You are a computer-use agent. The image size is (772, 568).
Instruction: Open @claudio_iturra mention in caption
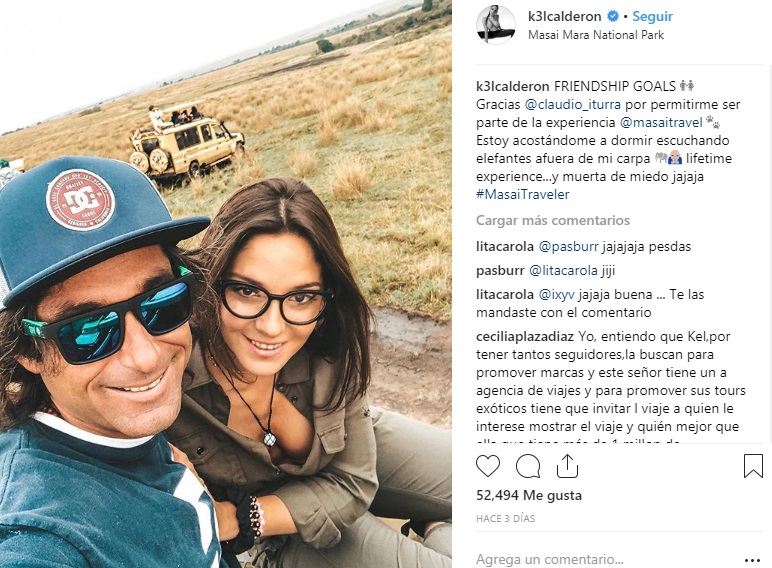point(573,104)
